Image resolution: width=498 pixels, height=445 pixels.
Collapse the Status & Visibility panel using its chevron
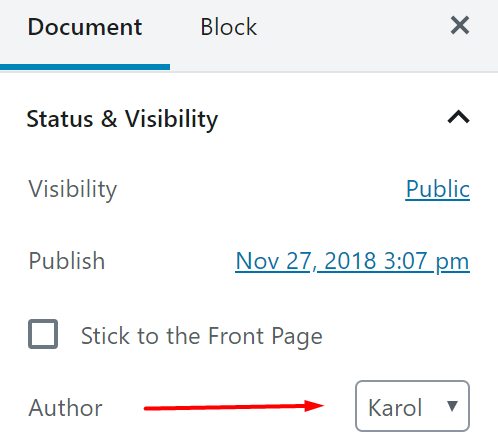pyautogui.click(x=459, y=117)
